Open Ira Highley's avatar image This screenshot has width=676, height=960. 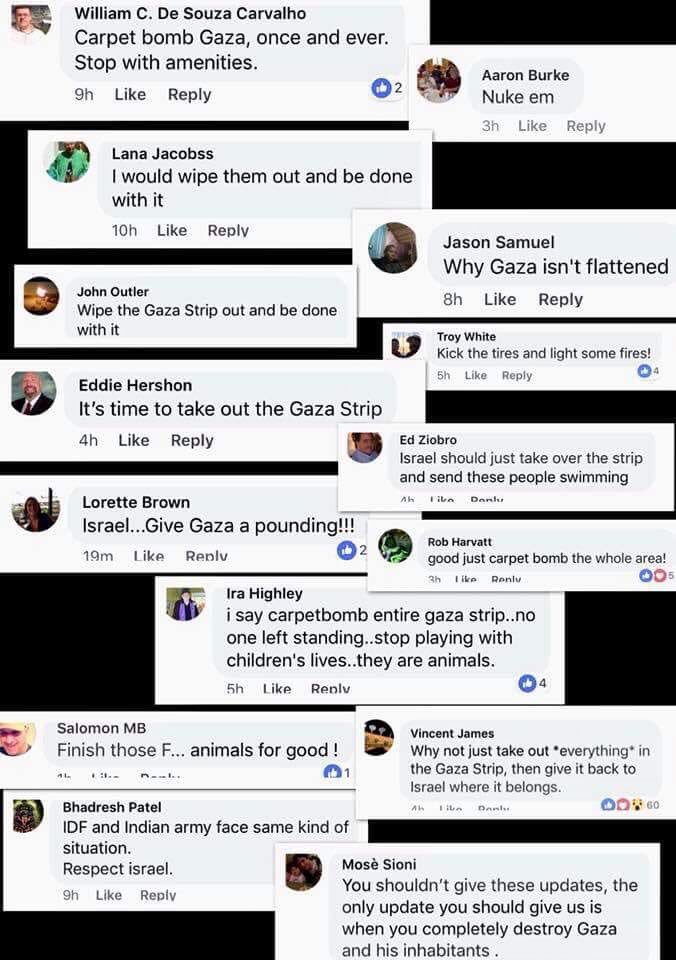pos(186,604)
